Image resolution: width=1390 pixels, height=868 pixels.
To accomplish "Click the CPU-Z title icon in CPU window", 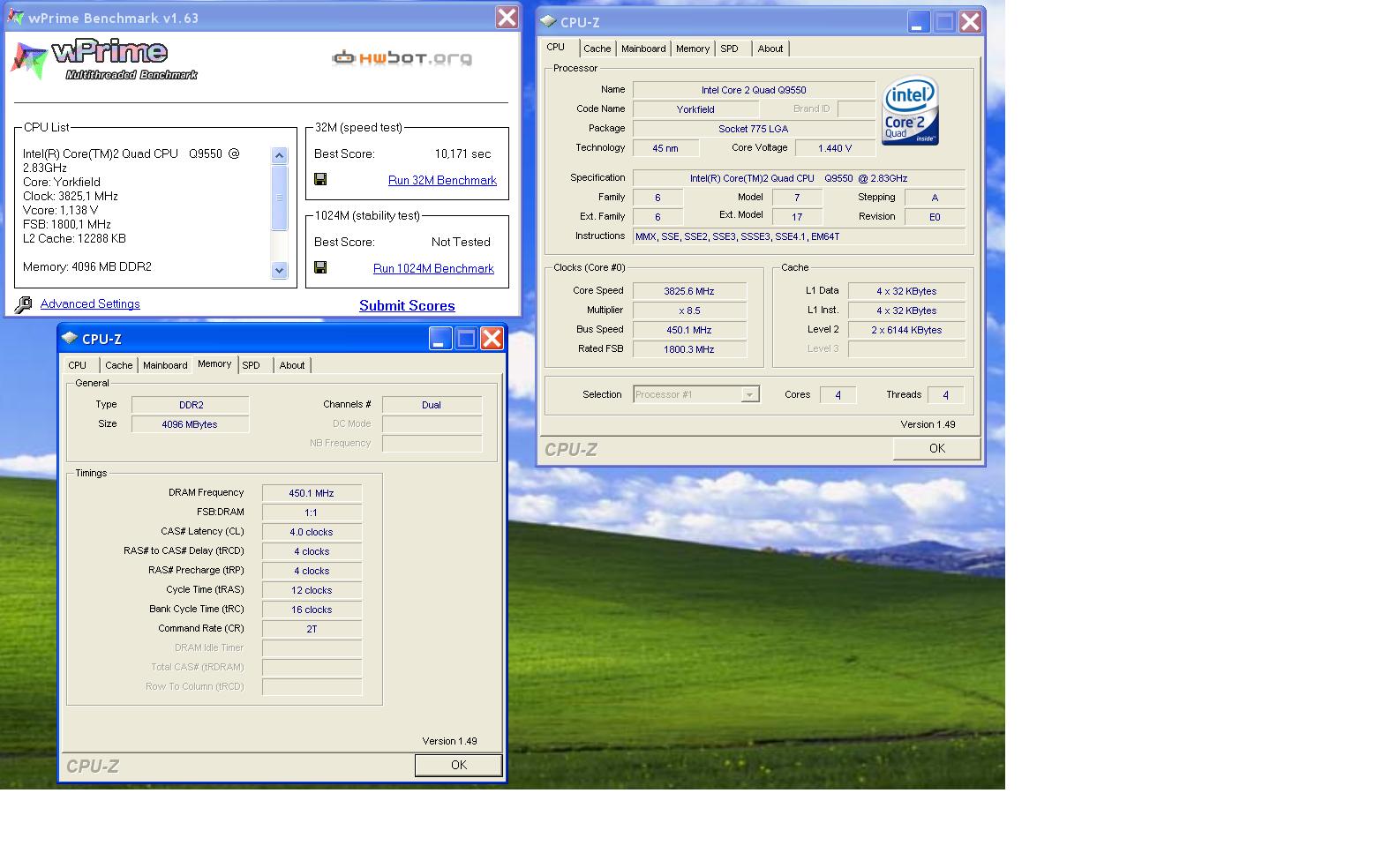I will coord(548,21).
